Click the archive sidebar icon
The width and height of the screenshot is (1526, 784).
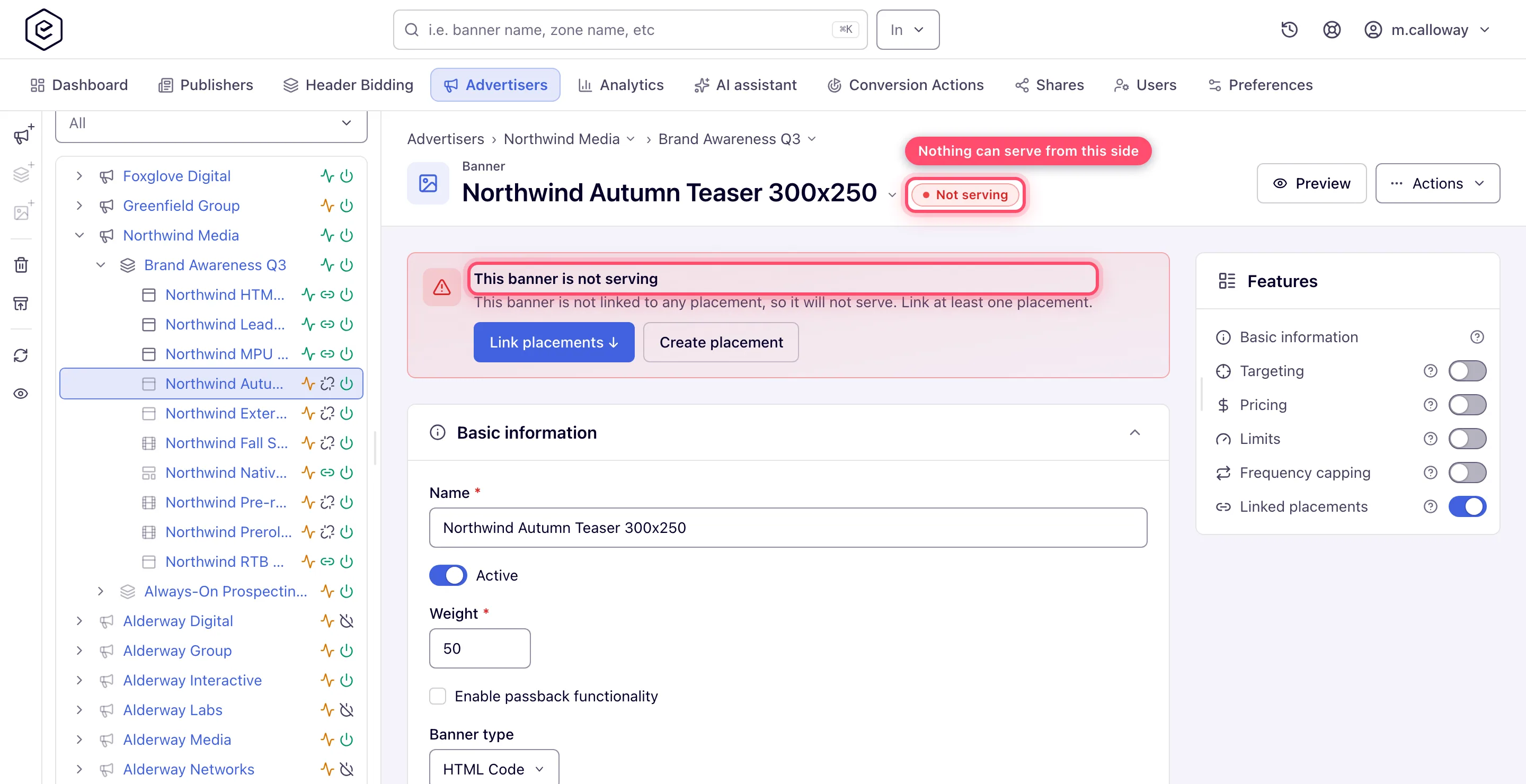(x=21, y=303)
